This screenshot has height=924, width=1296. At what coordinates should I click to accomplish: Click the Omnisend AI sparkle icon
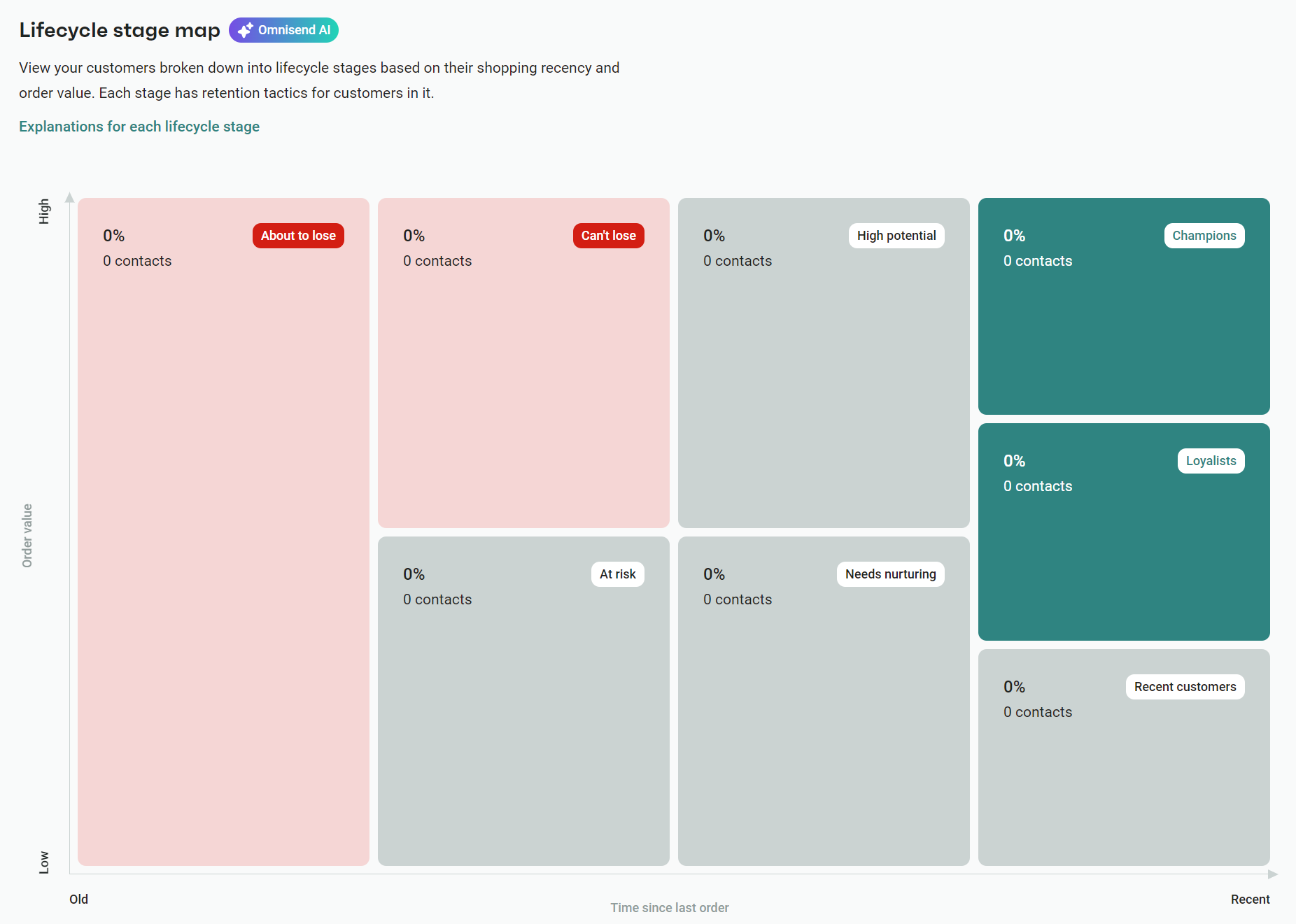(x=246, y=29)
